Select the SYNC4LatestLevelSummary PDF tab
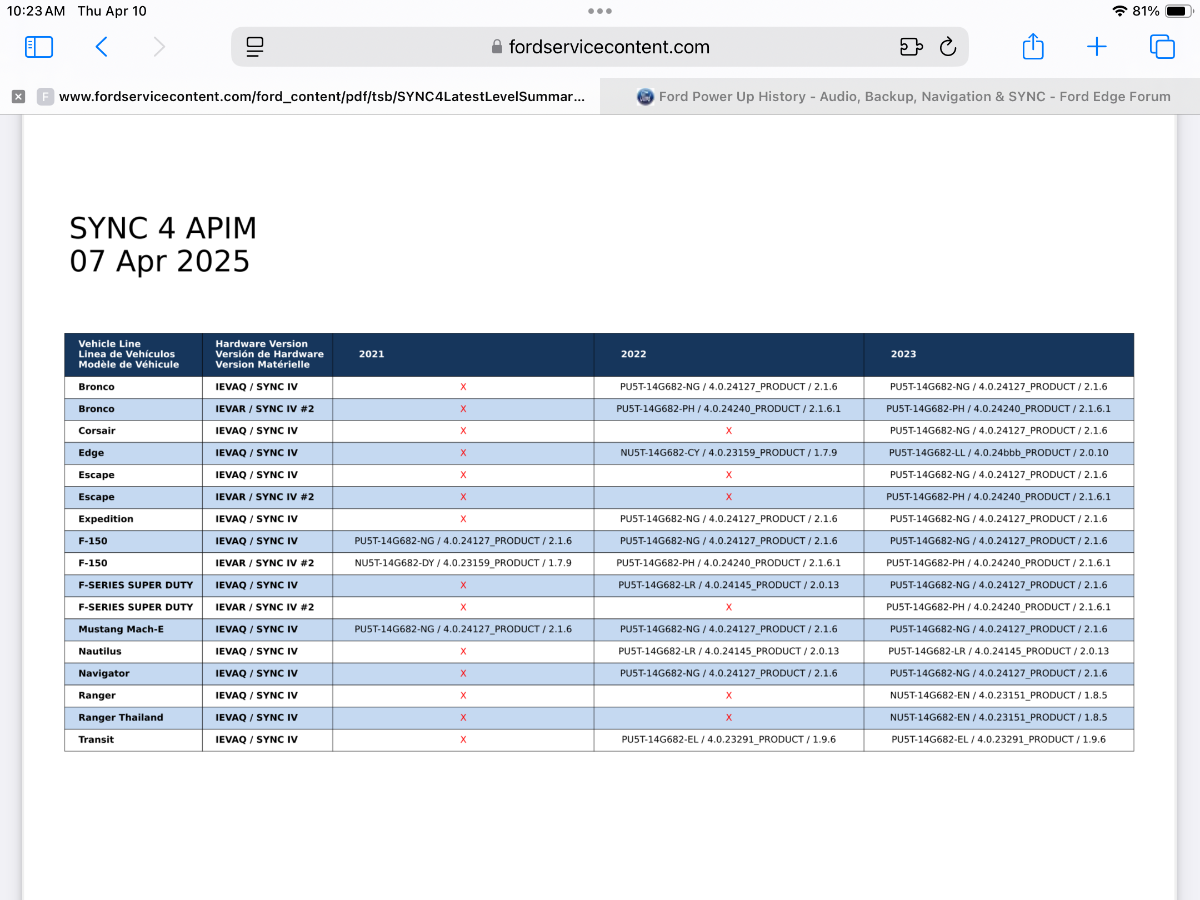Viewport: 1200px width, 900px height. (300, 97)
